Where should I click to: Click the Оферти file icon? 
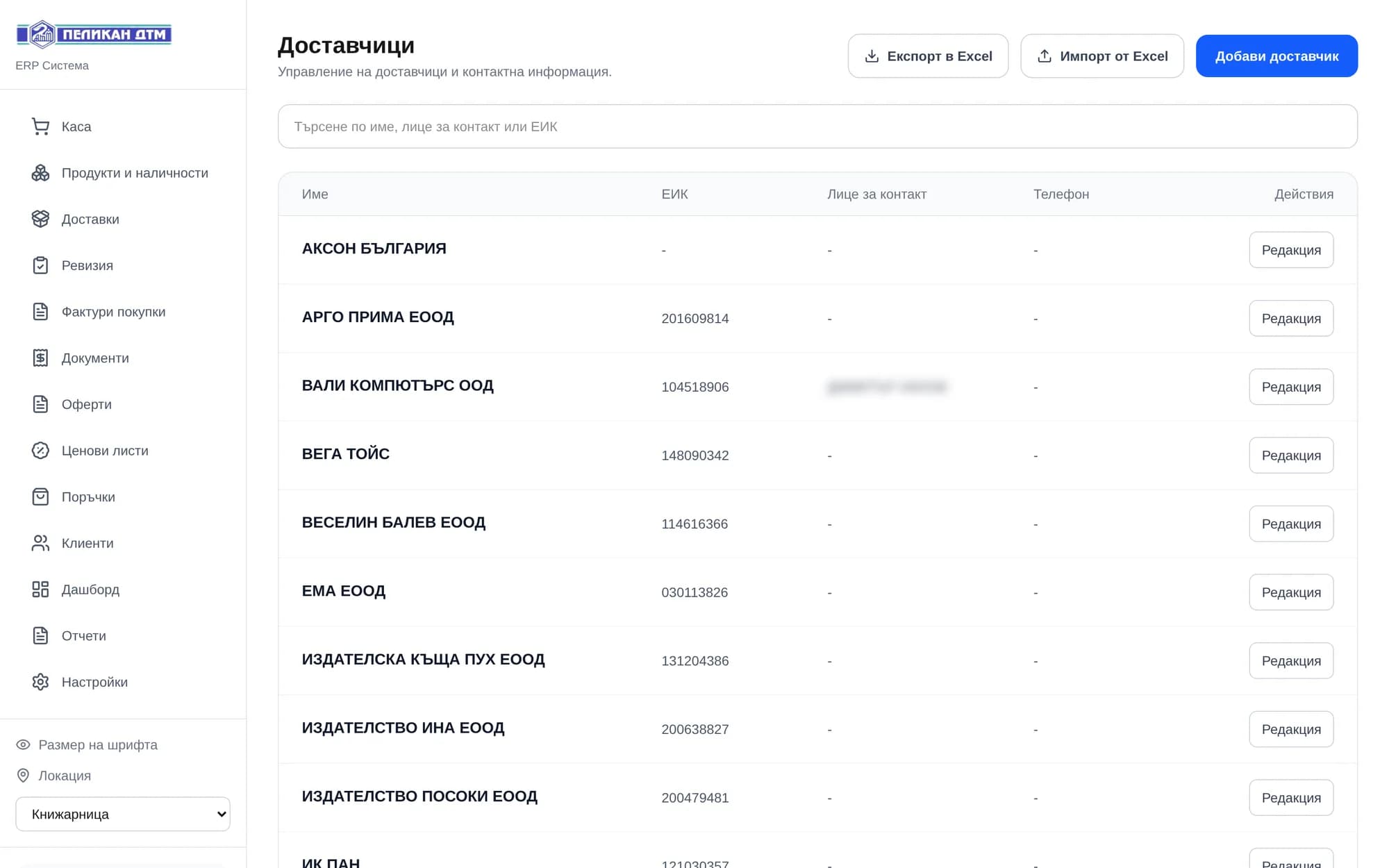coord(40,404)
